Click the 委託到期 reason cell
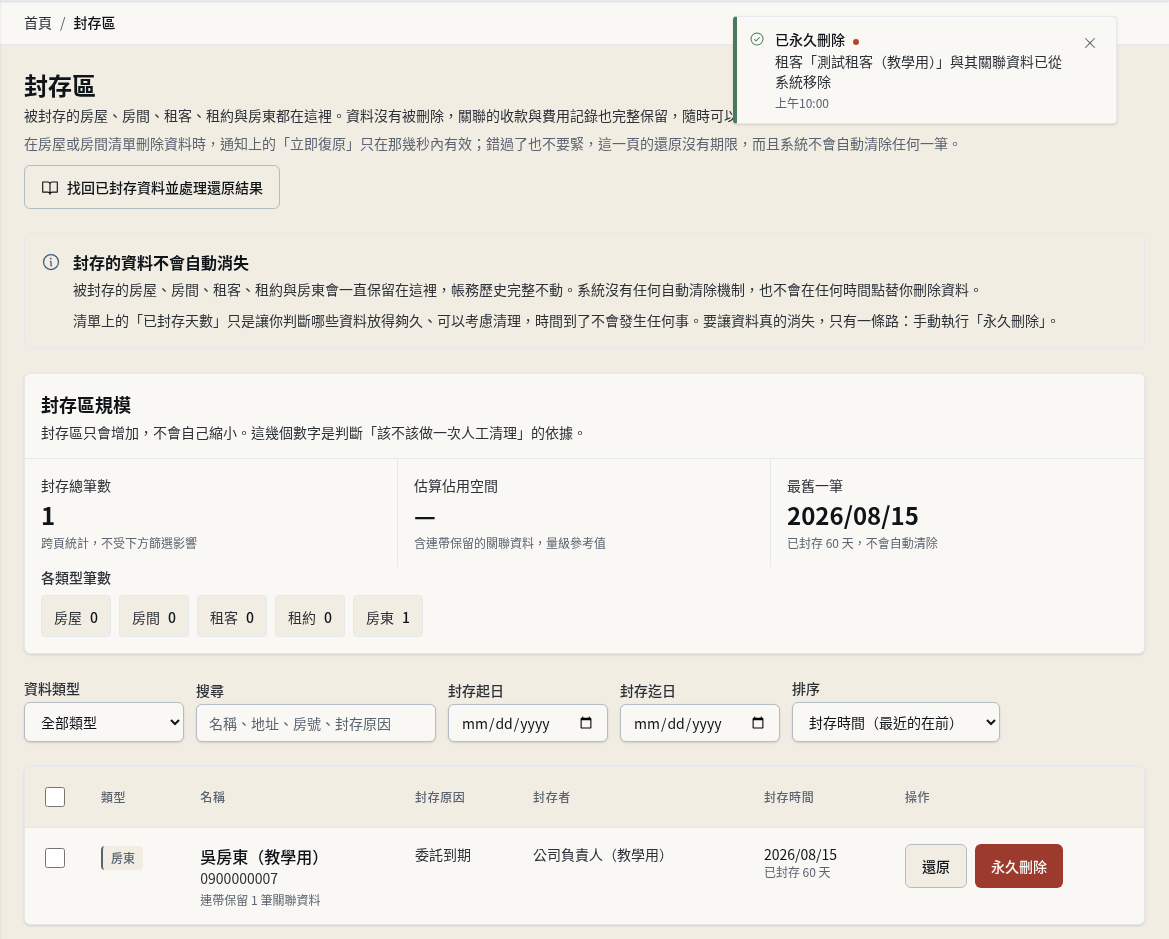 pyautogui.click(x=443, y=855)
